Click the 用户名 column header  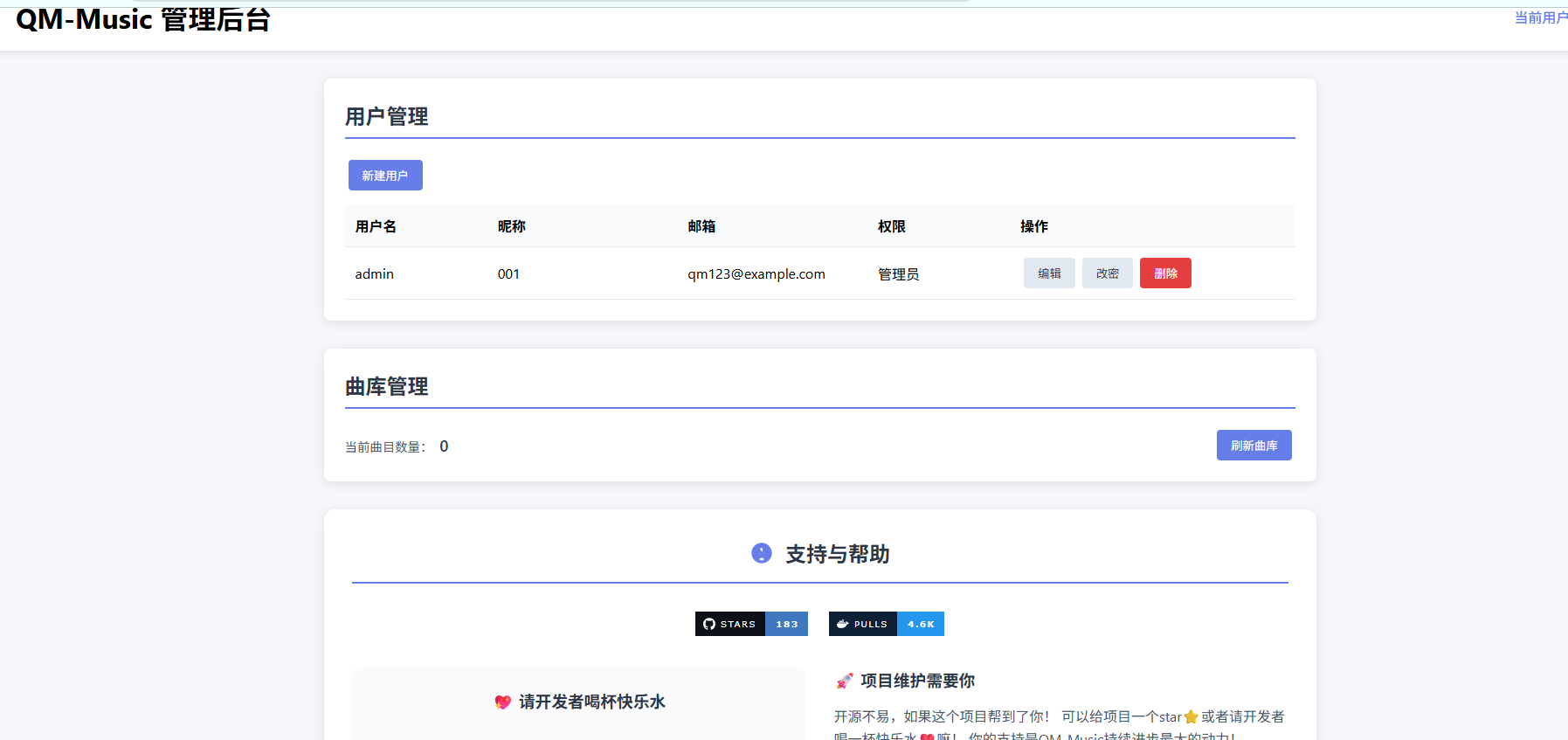(x=376, y=226)
